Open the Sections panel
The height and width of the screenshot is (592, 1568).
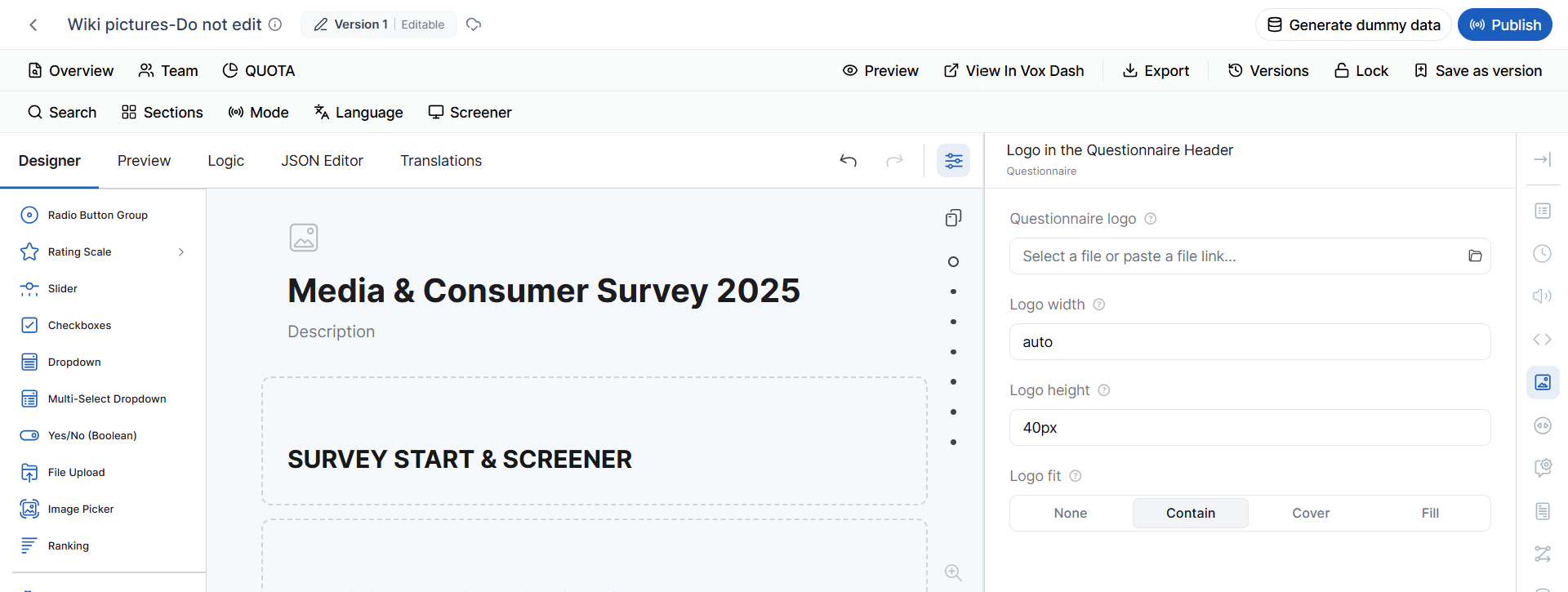[163, 113]
